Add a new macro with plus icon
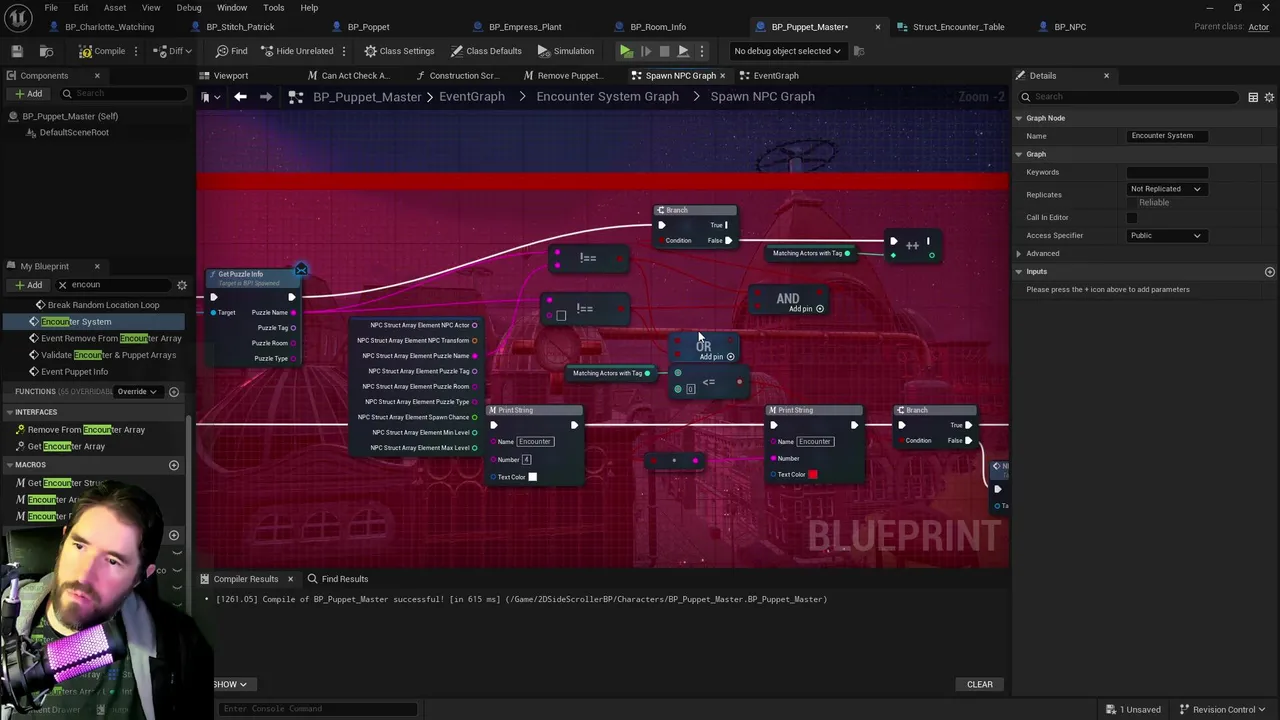 click(x=173, y=465)
